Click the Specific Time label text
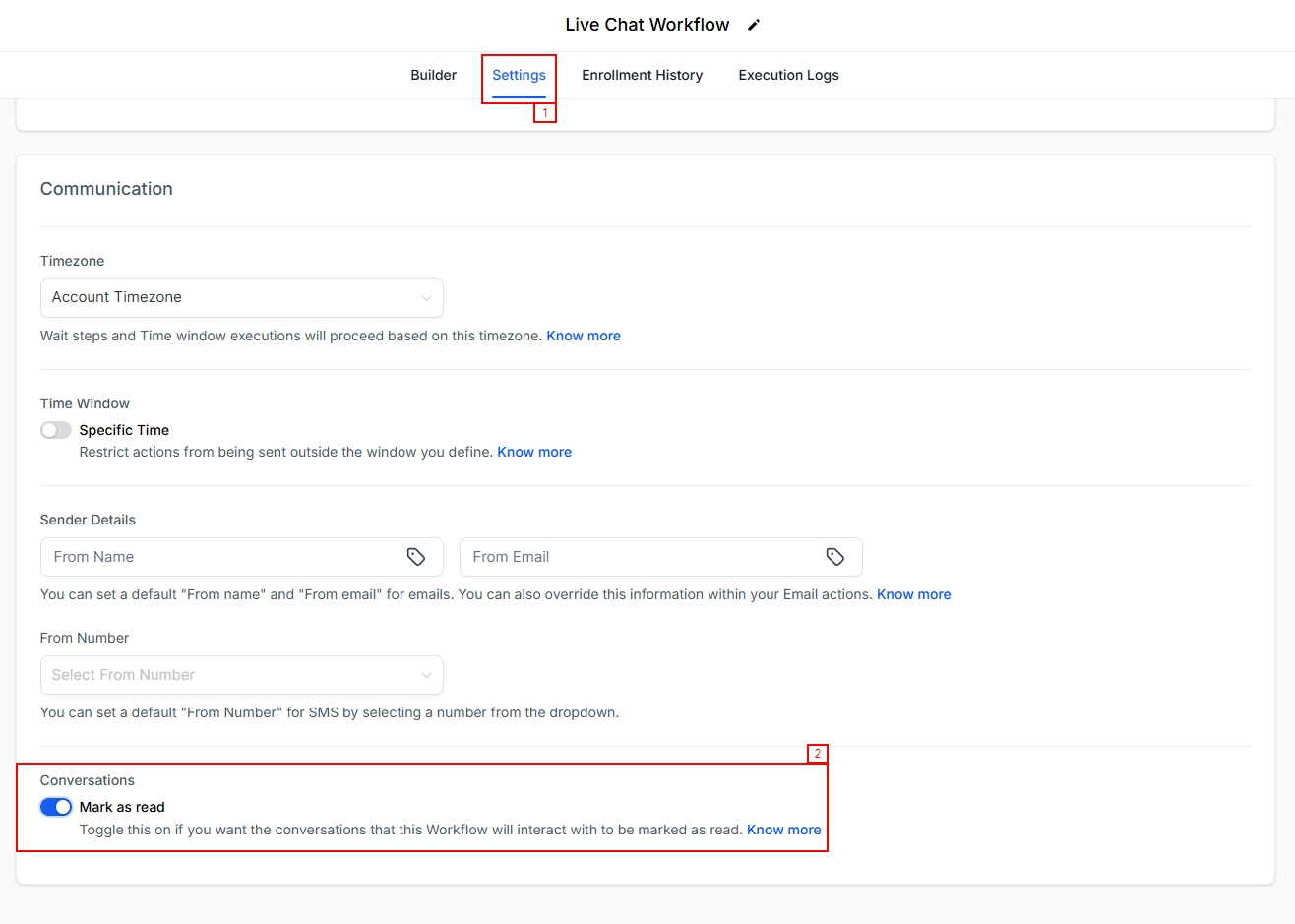Viewport: 1295px width, 924px height. (x=124, y=430)
